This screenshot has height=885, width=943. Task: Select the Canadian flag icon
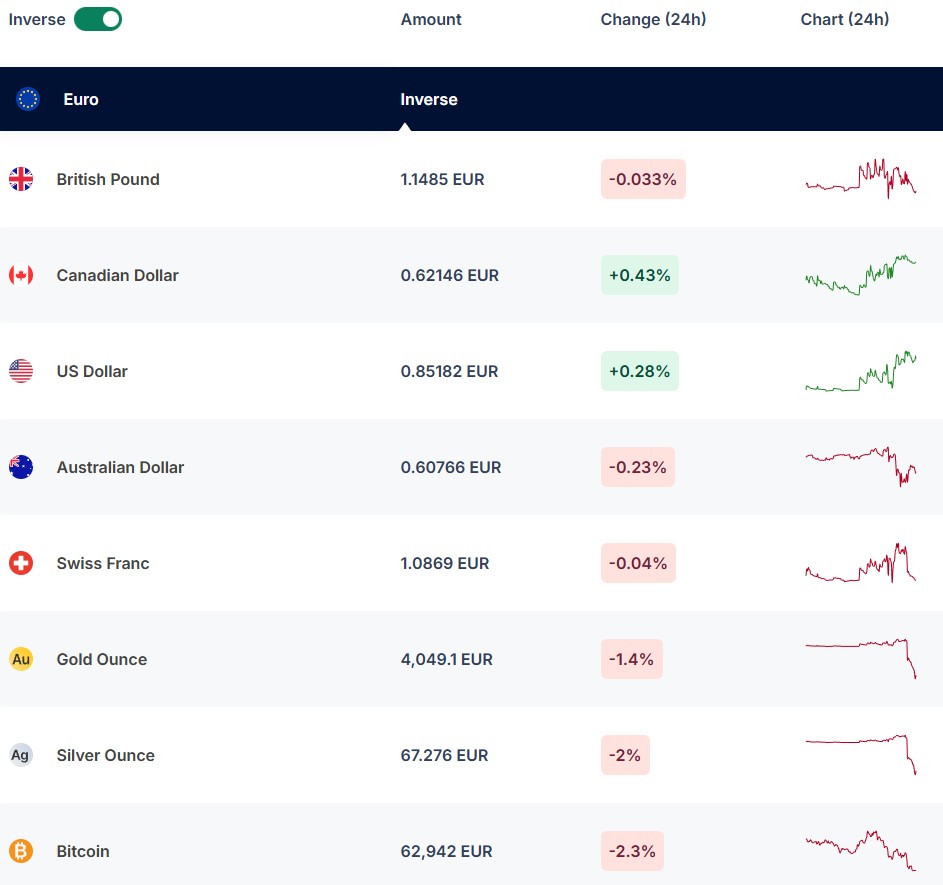coord(21,275)
